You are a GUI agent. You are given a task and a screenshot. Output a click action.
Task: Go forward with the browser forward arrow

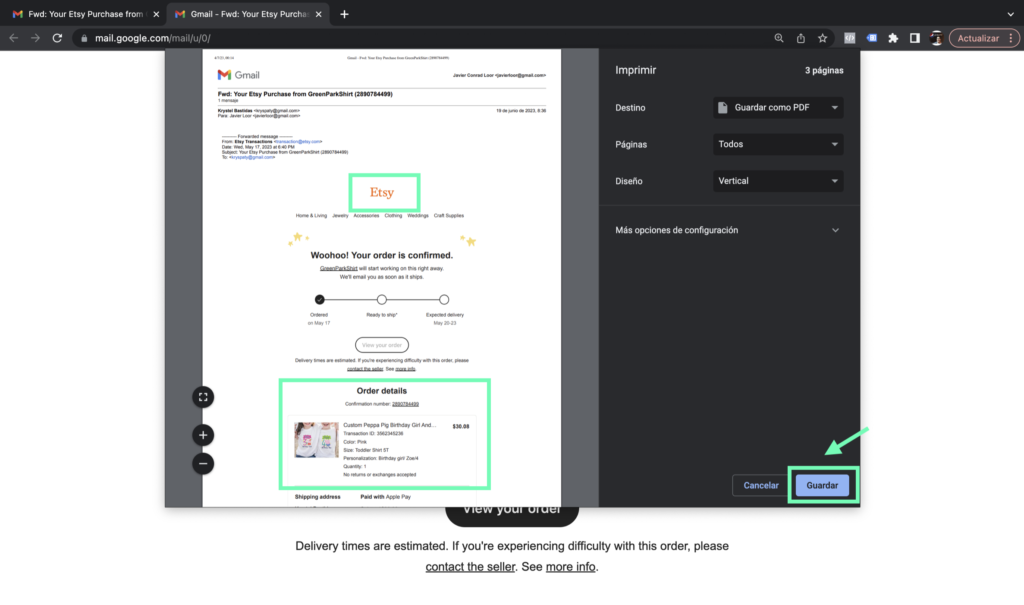[35, 38]
